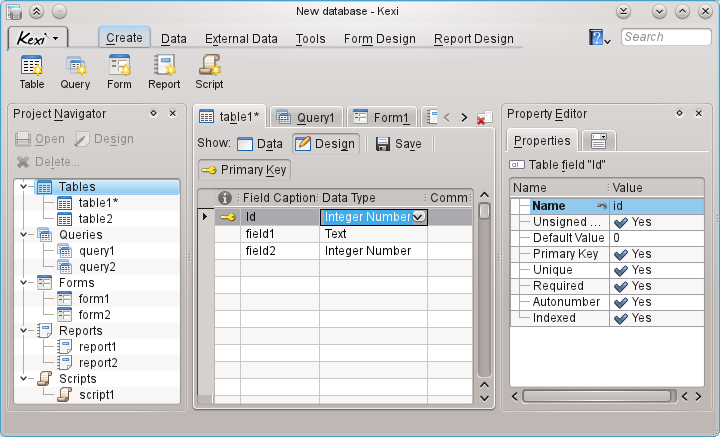Switch to Data view mode
Image resolution: width=720 pixels, height=437 pixels.
(260, 144)
